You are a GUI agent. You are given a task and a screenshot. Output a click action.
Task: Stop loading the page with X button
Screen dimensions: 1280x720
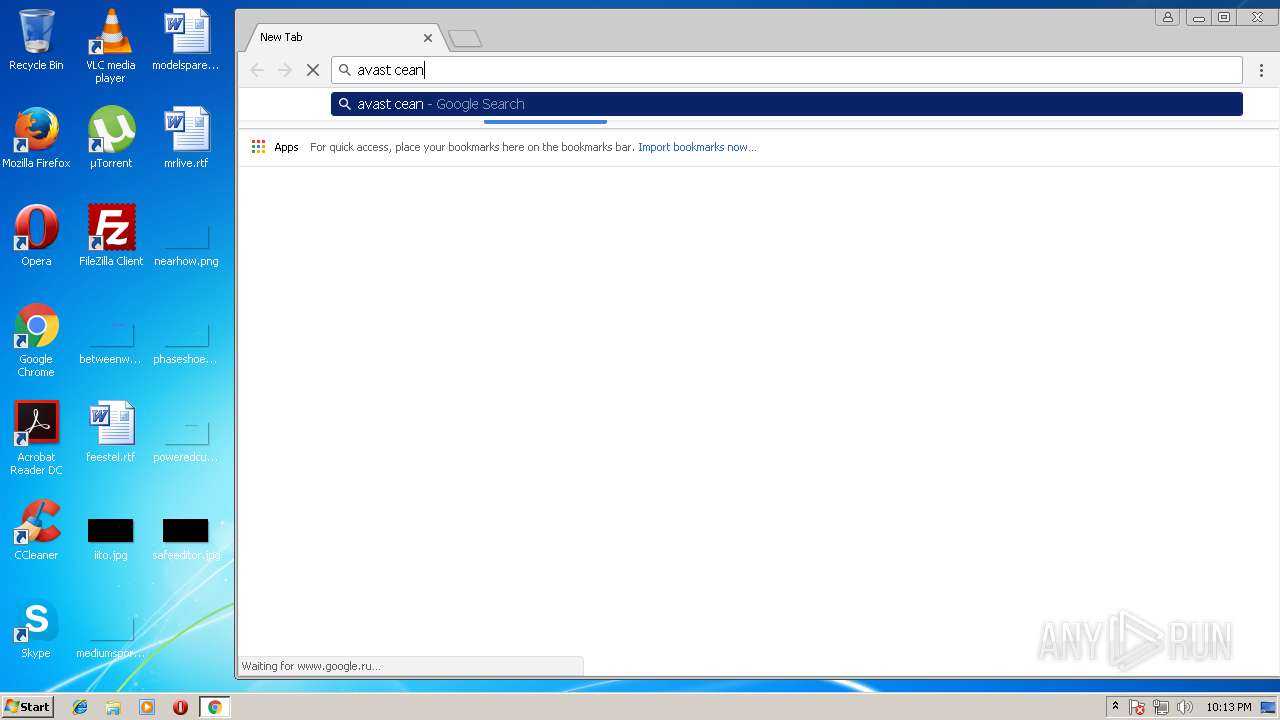[313, 70]
